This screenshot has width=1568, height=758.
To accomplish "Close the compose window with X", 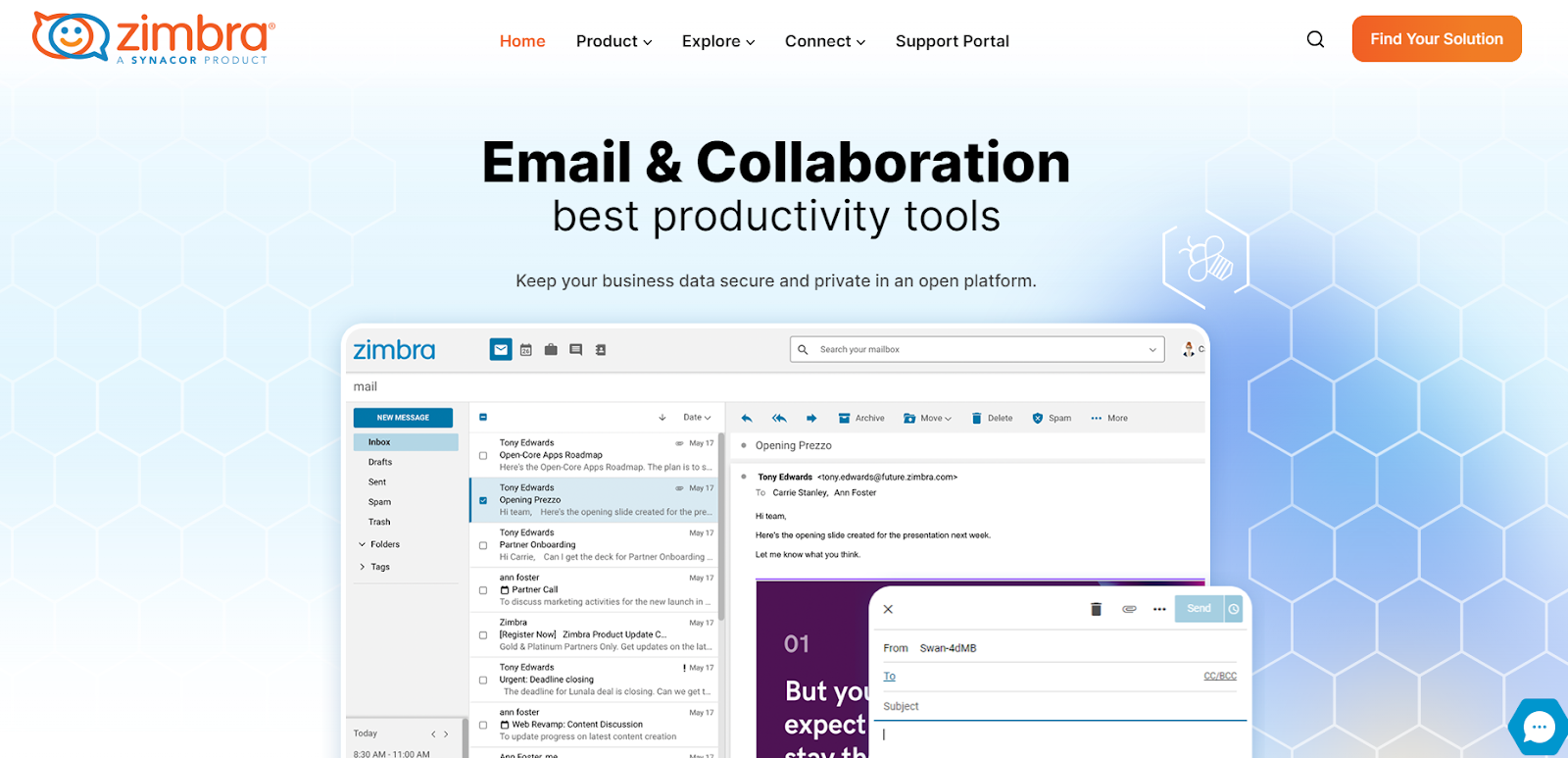I will [x=888, y=609].
